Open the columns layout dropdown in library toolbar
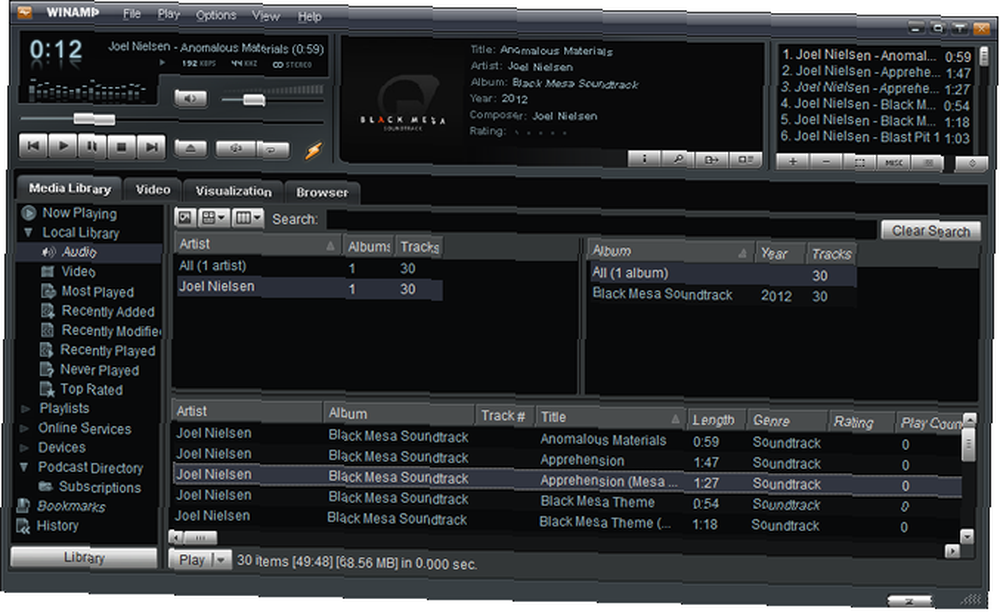This screenshot has width=1000, height=612. tap(248, 219)
